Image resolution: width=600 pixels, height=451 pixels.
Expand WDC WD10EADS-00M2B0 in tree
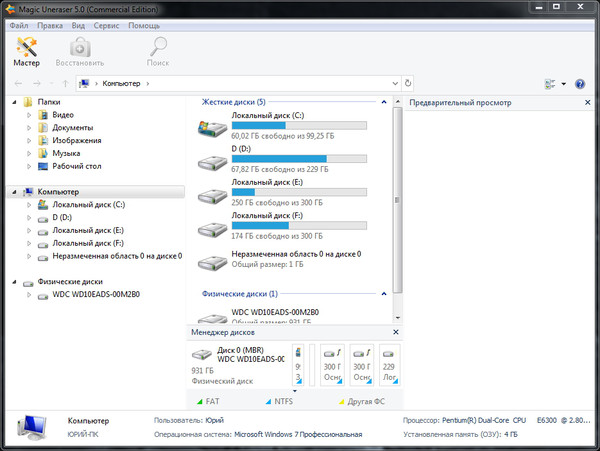point(29,295)
